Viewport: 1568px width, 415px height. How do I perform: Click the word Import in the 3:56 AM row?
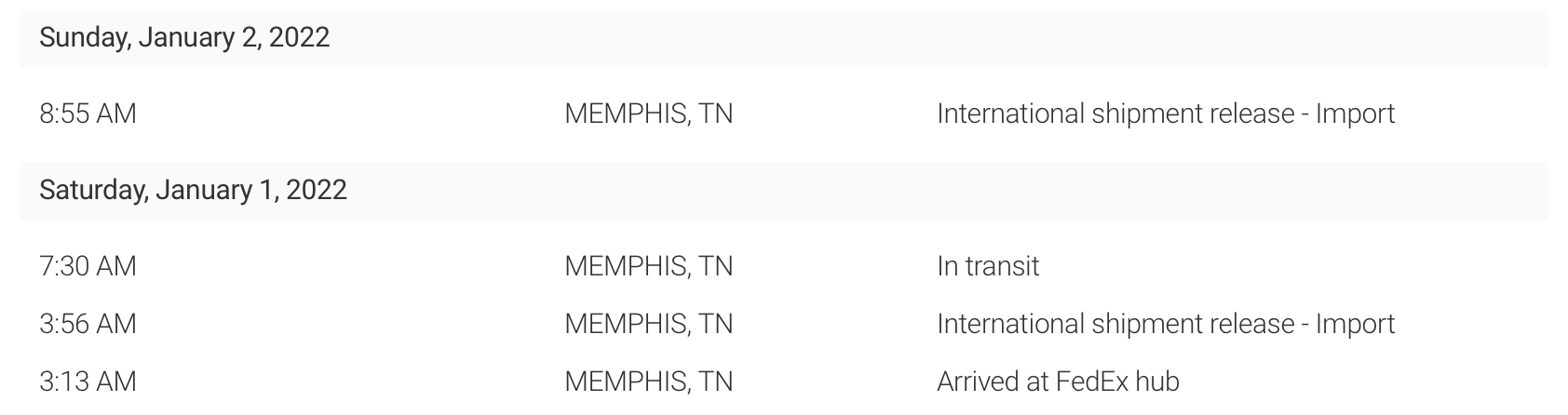click(1355, 324)
